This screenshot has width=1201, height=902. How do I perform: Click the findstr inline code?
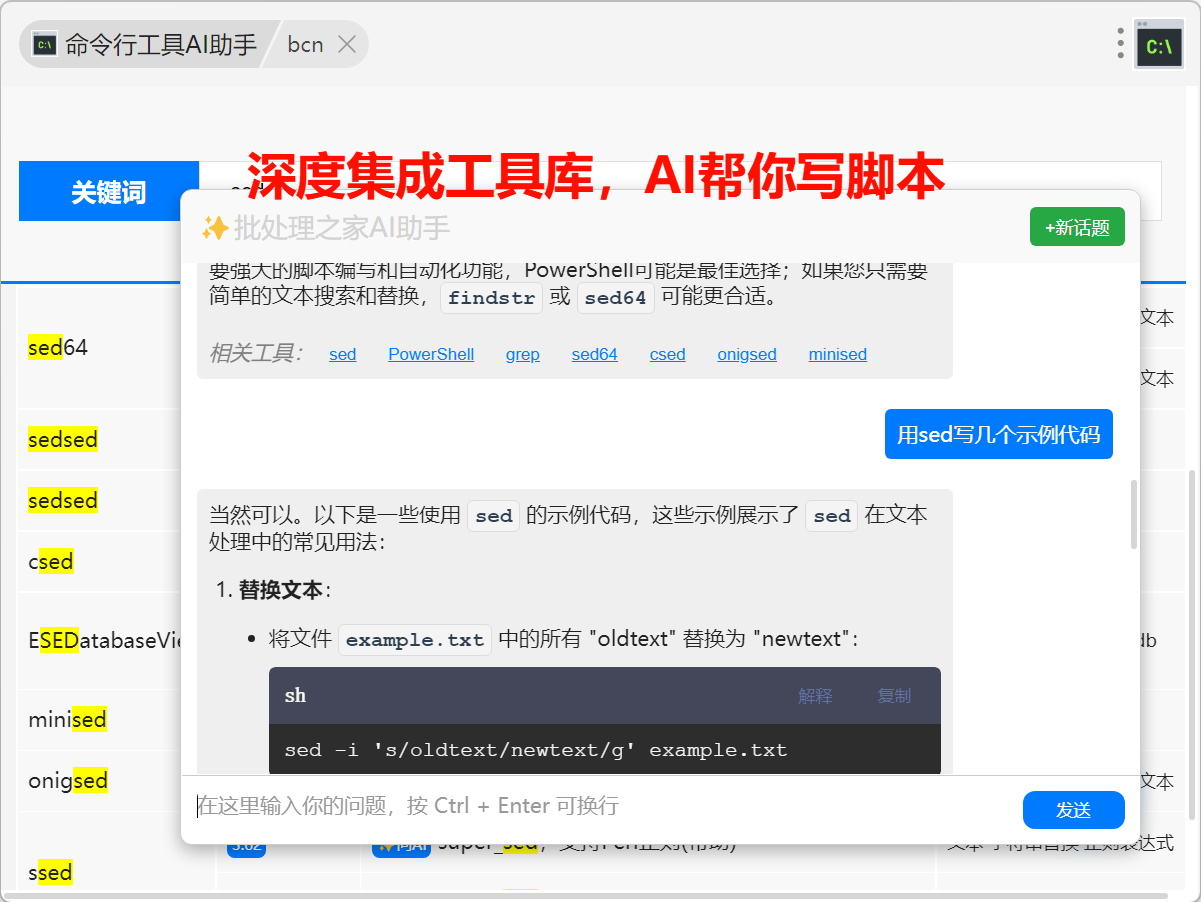tap(491, 298)
